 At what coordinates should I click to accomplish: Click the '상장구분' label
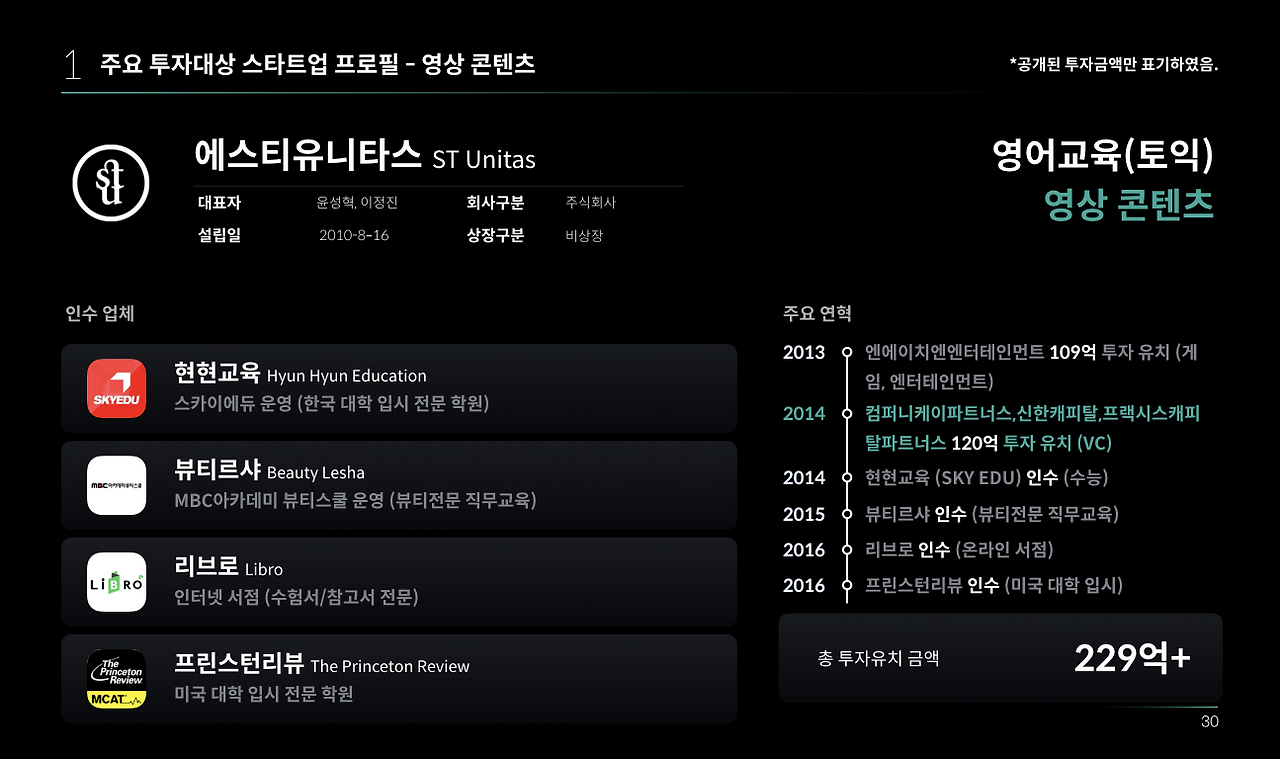click(495, 236)
